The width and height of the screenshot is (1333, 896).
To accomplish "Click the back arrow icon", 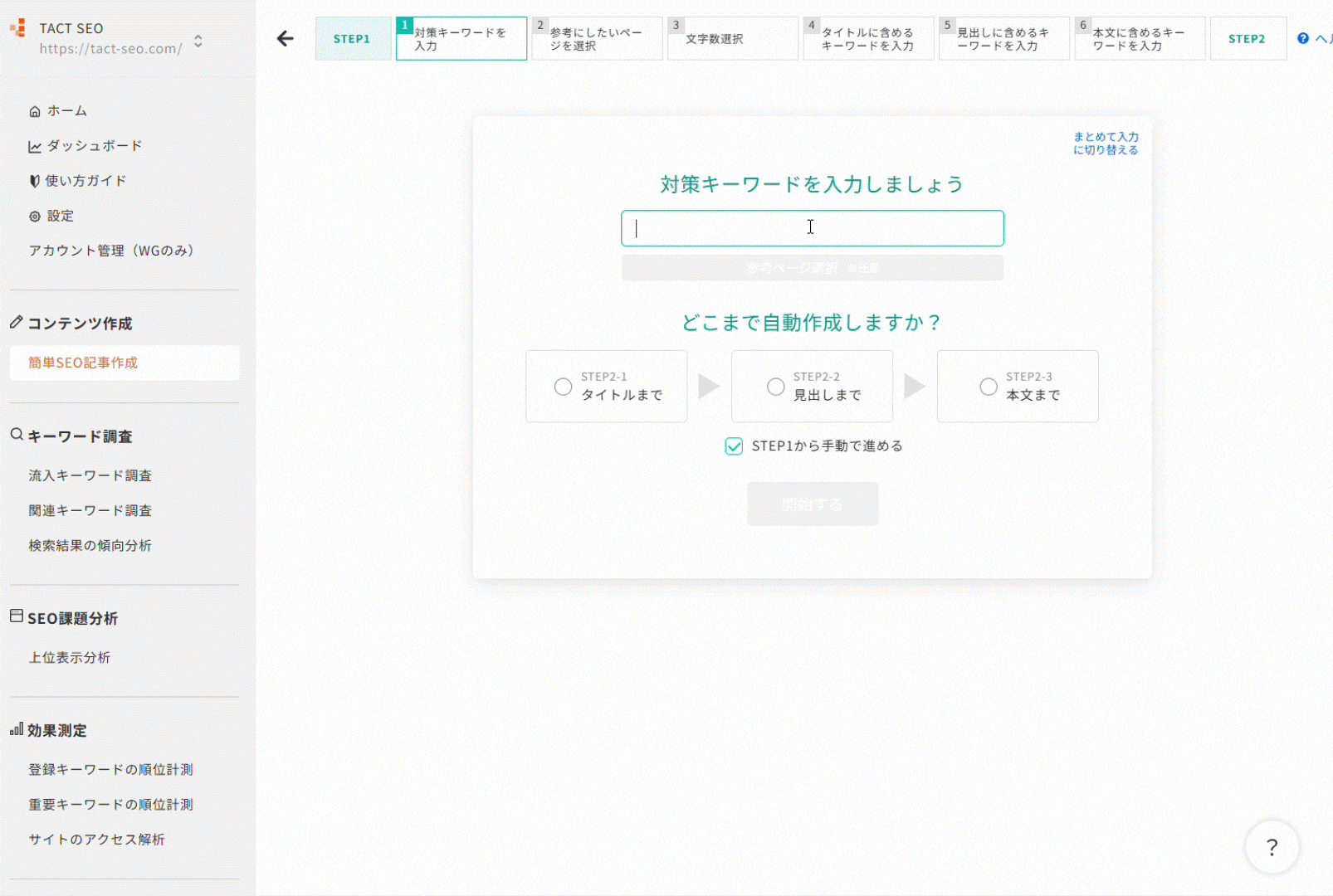I will 286,39.
